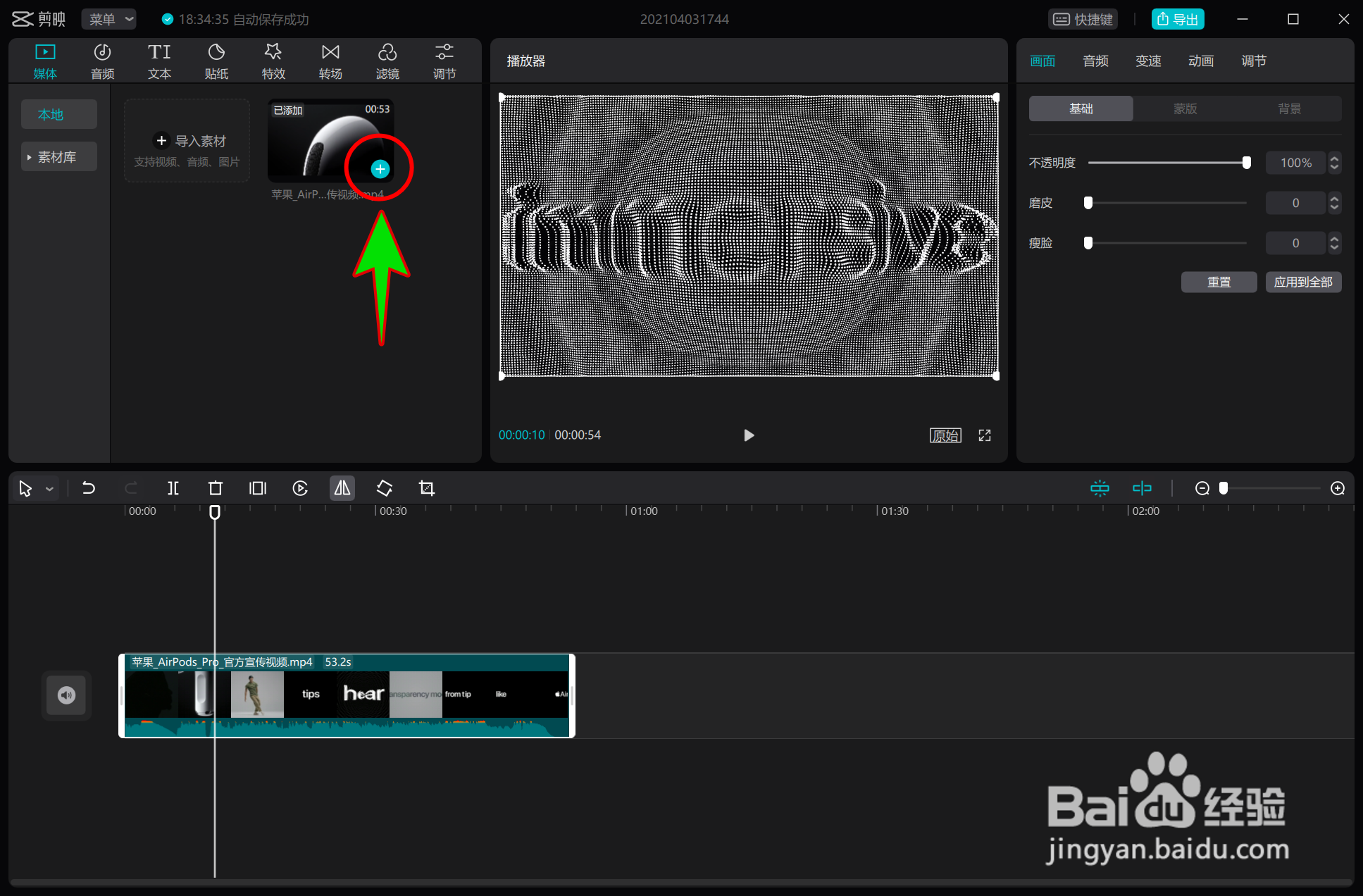
Task: Open the 快捷键 shortcuts panel
Action: (1083, 19)
